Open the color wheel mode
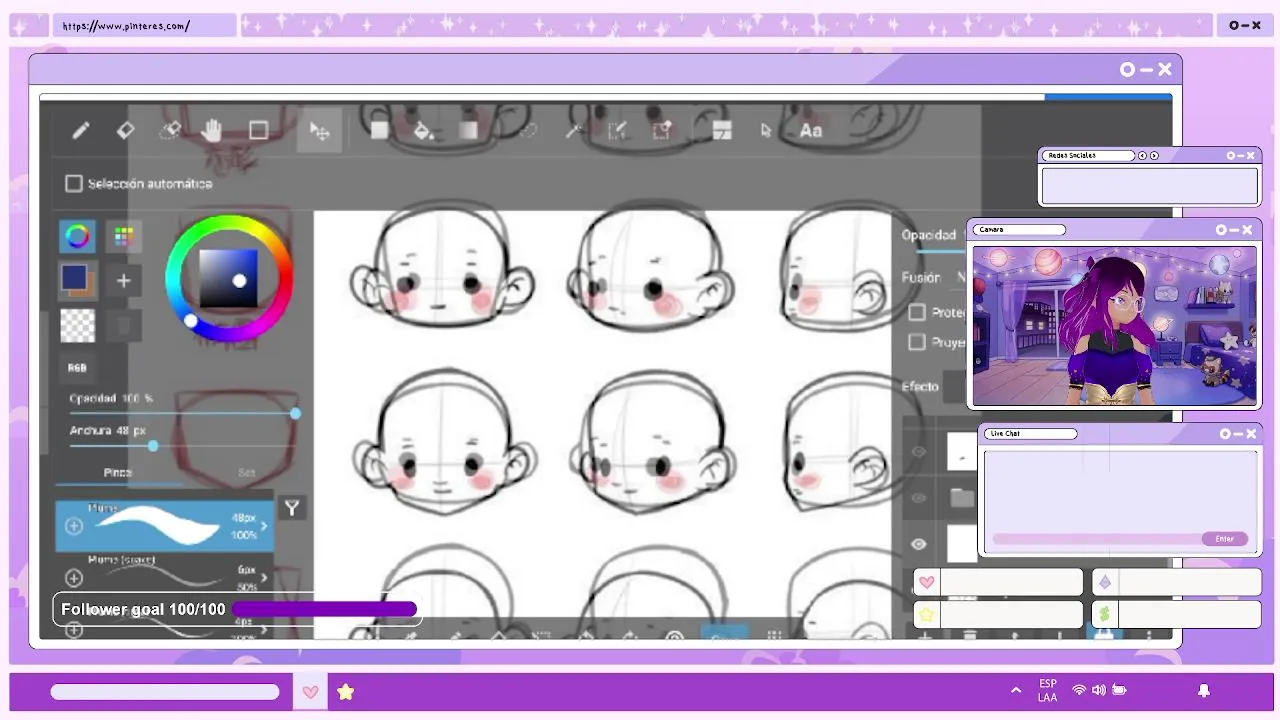1280x720 pixels. click(77, 236)
